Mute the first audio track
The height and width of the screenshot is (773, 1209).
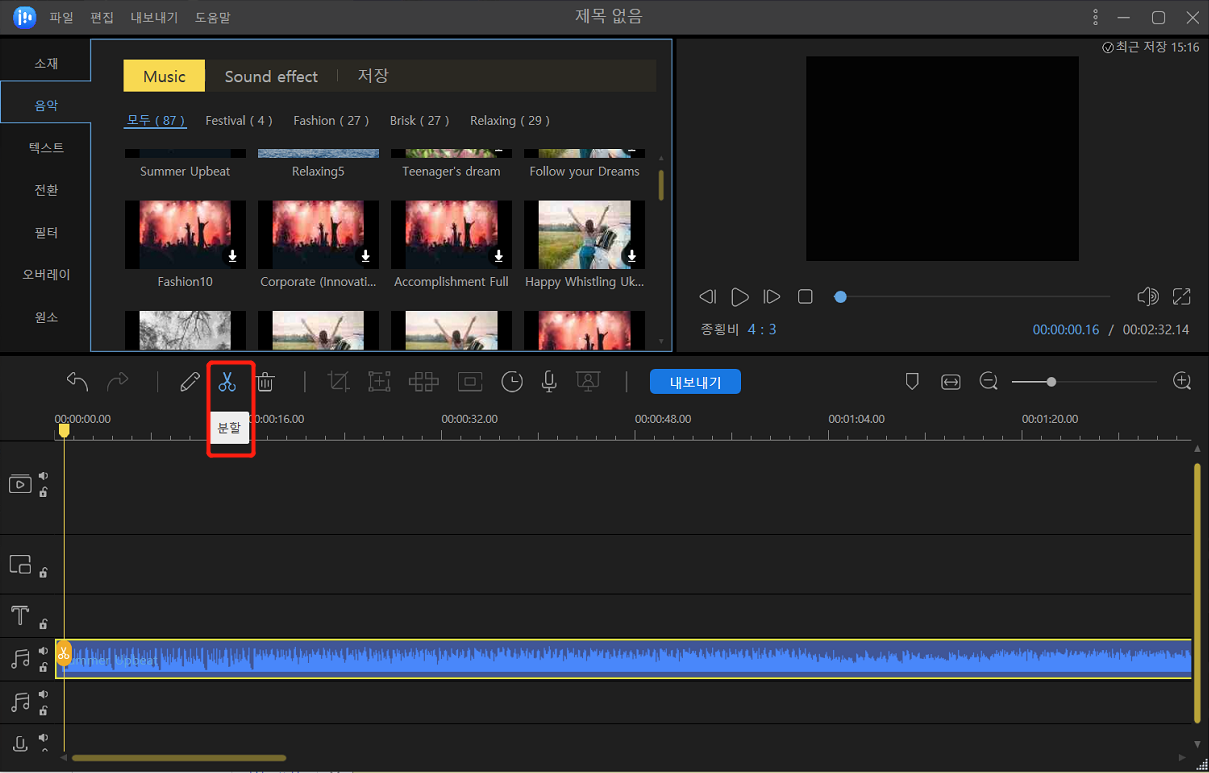[x=43, y=651]
